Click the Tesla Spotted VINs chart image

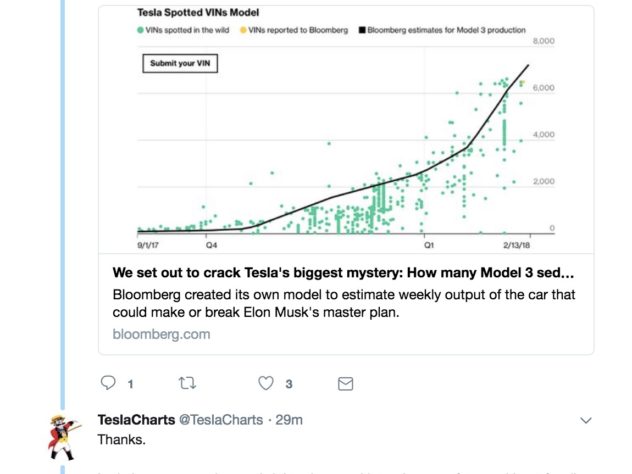point(346,130)
